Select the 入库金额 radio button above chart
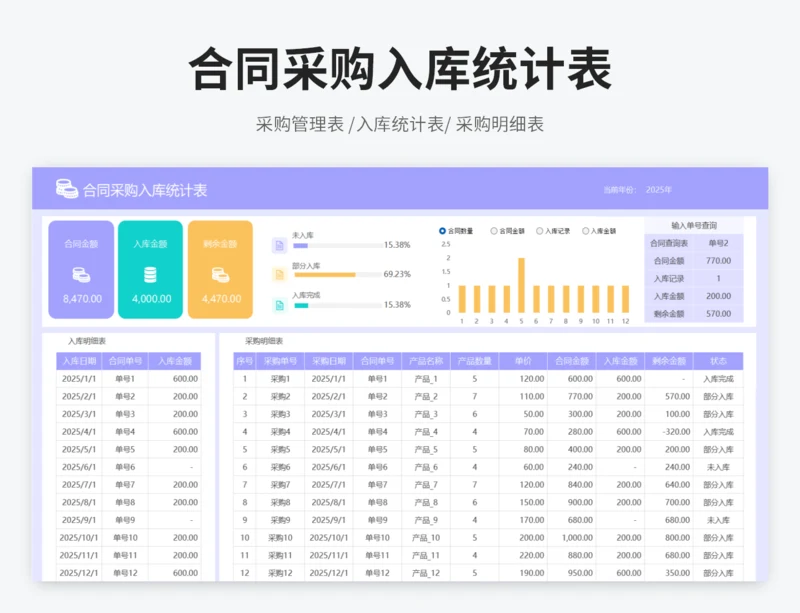Screen dimensions: 800x613 [x=585, y=231]
